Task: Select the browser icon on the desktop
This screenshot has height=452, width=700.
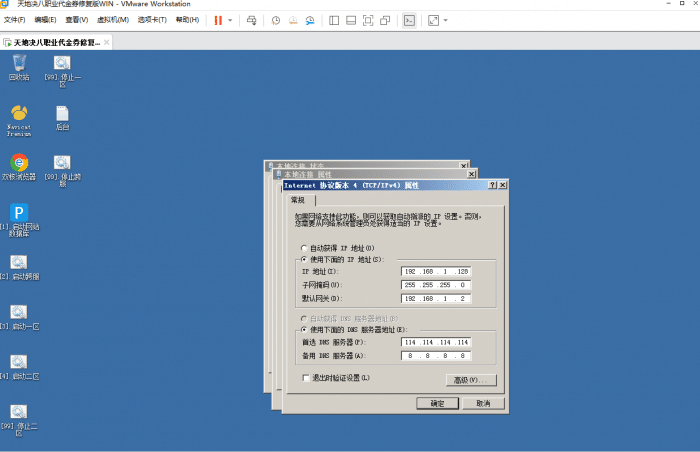Action: pos(19,162)
